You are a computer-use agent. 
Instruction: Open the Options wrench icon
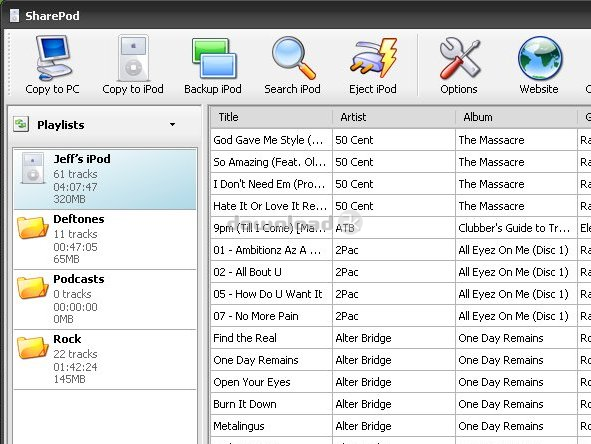coord(459,58)
